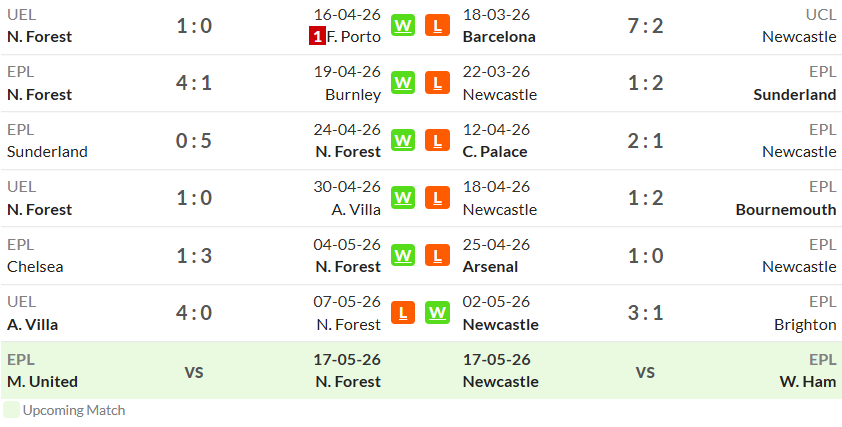
Task: Click the green W badge beside Newcastle vs Brighton
Action: coord(437,313)
